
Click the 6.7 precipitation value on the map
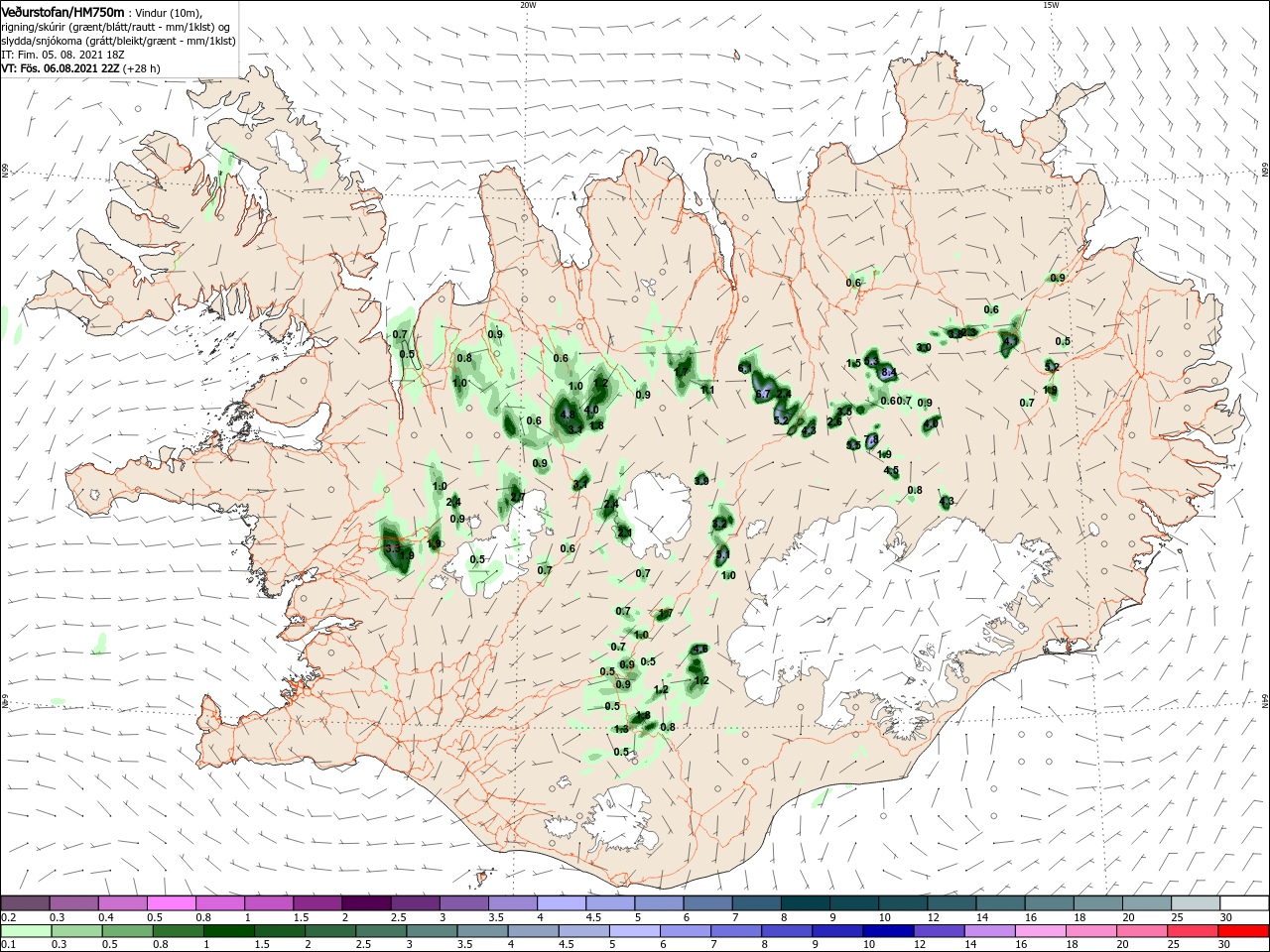(x=762, y=395)
